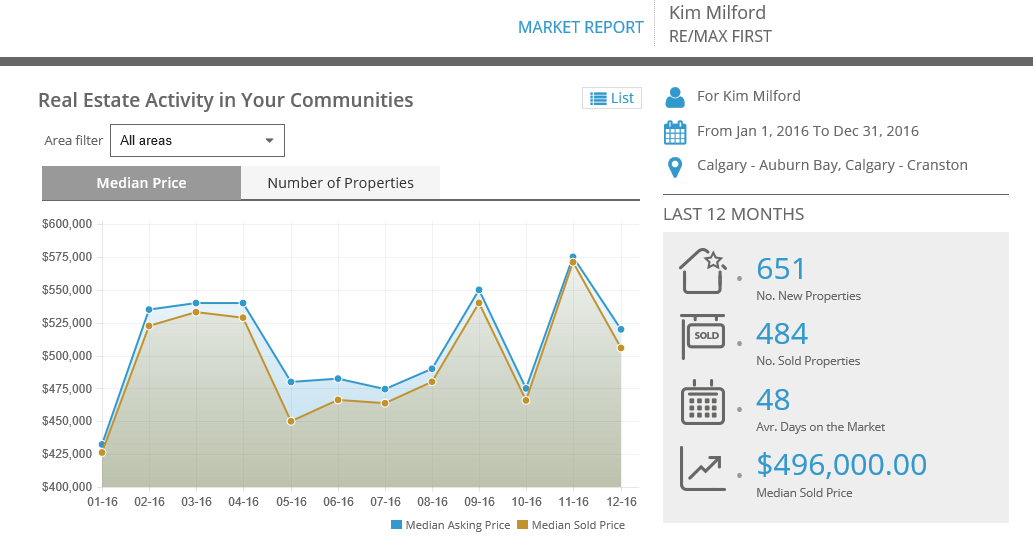Click the 05-16 sold price data point
Screen dimensions: 1033x537
point(291,421)
